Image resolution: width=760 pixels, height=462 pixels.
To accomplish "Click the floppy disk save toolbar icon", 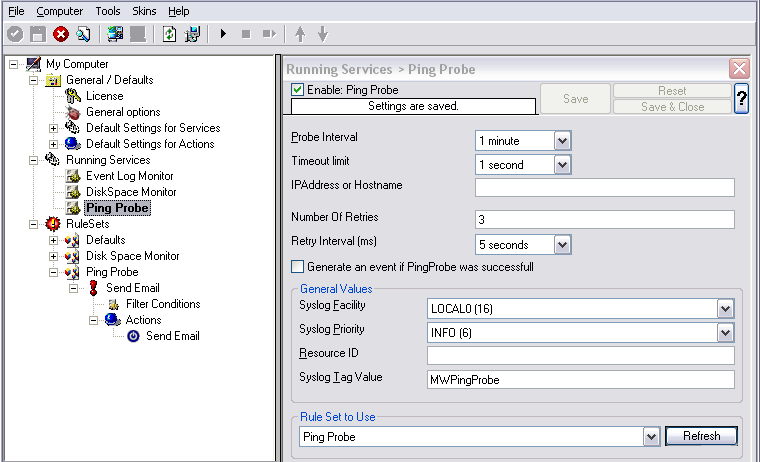I will click(x=38, y=34).
